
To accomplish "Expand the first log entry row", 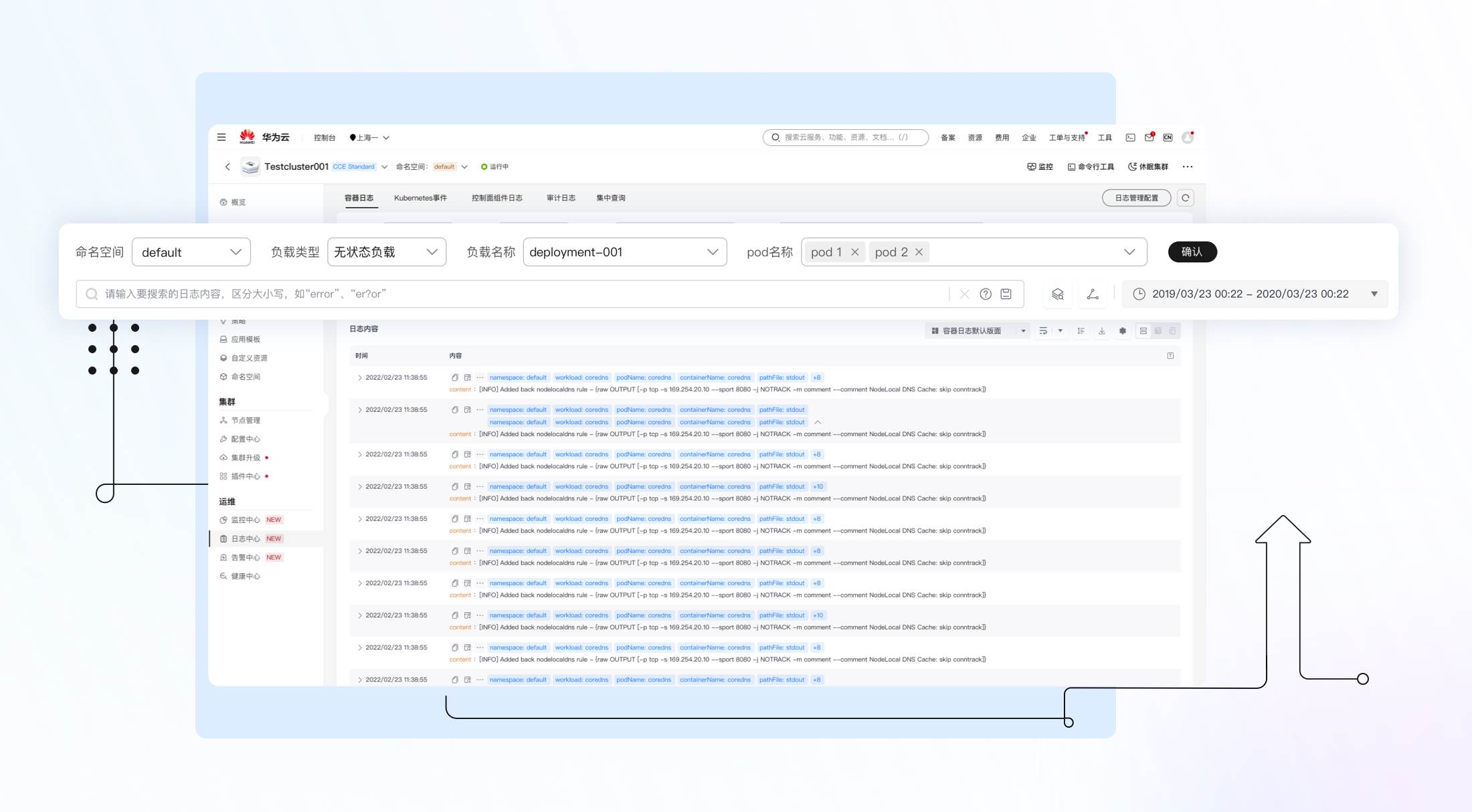I will pyautogui.click(x=360, y=378).
